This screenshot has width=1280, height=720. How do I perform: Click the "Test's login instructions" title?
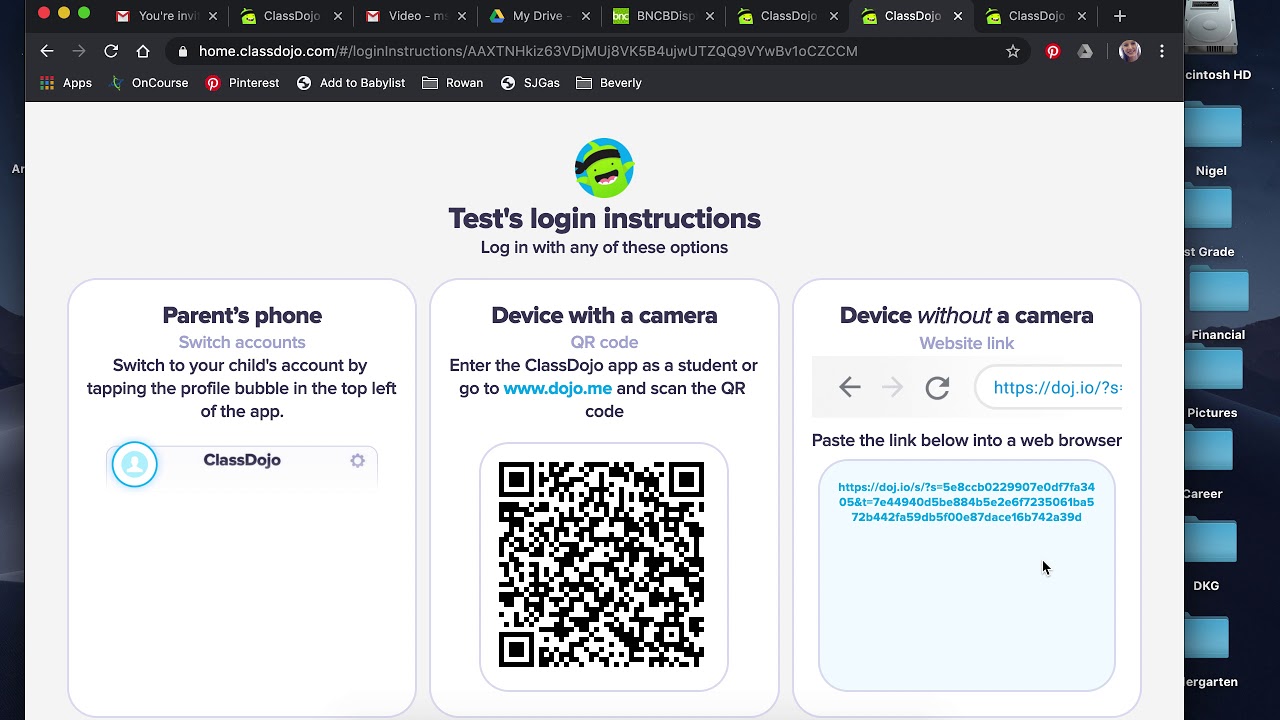604,218
